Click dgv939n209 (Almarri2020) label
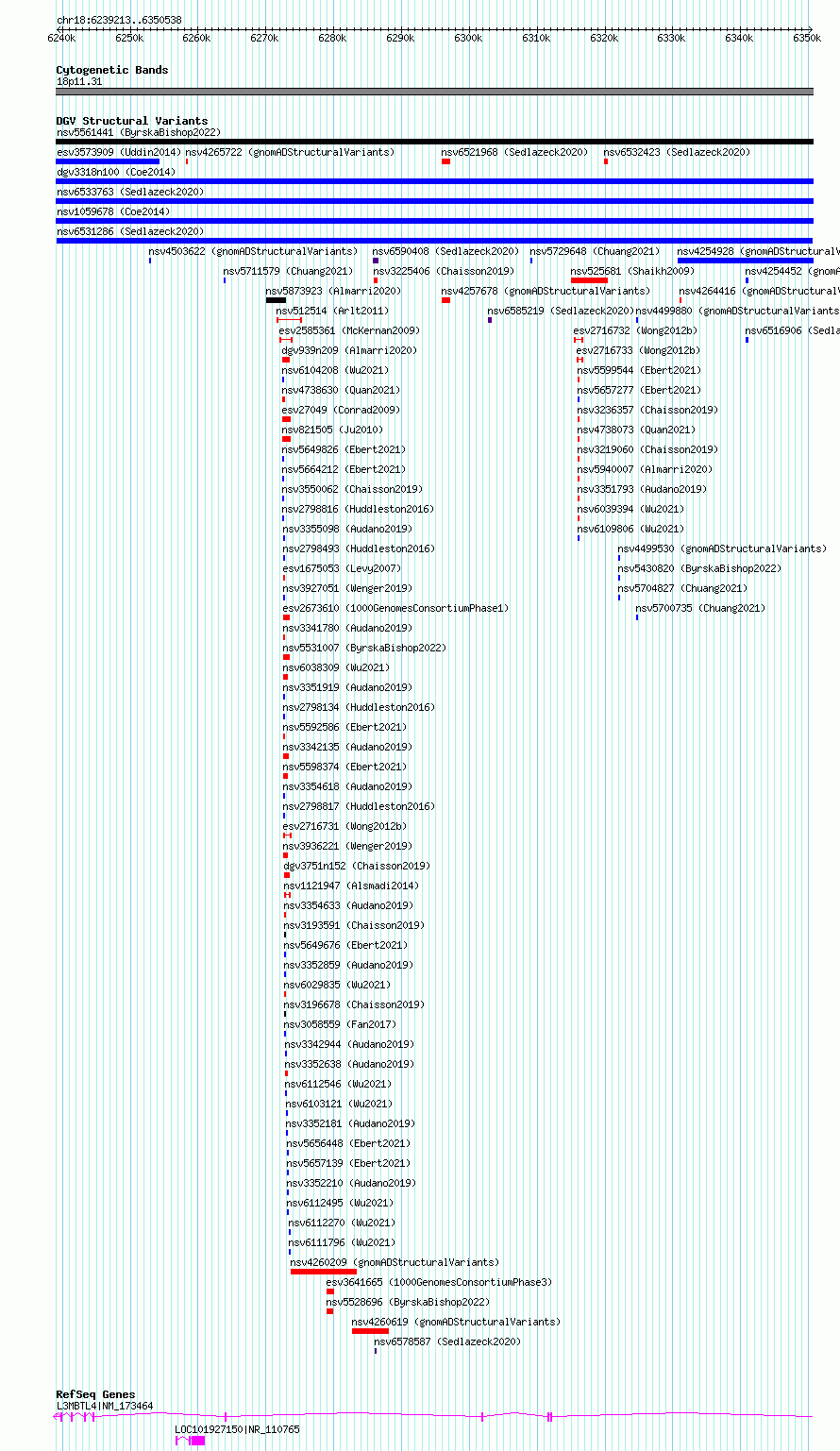Viewport: 840px width, 1451px height. click(x=351, y=350)
